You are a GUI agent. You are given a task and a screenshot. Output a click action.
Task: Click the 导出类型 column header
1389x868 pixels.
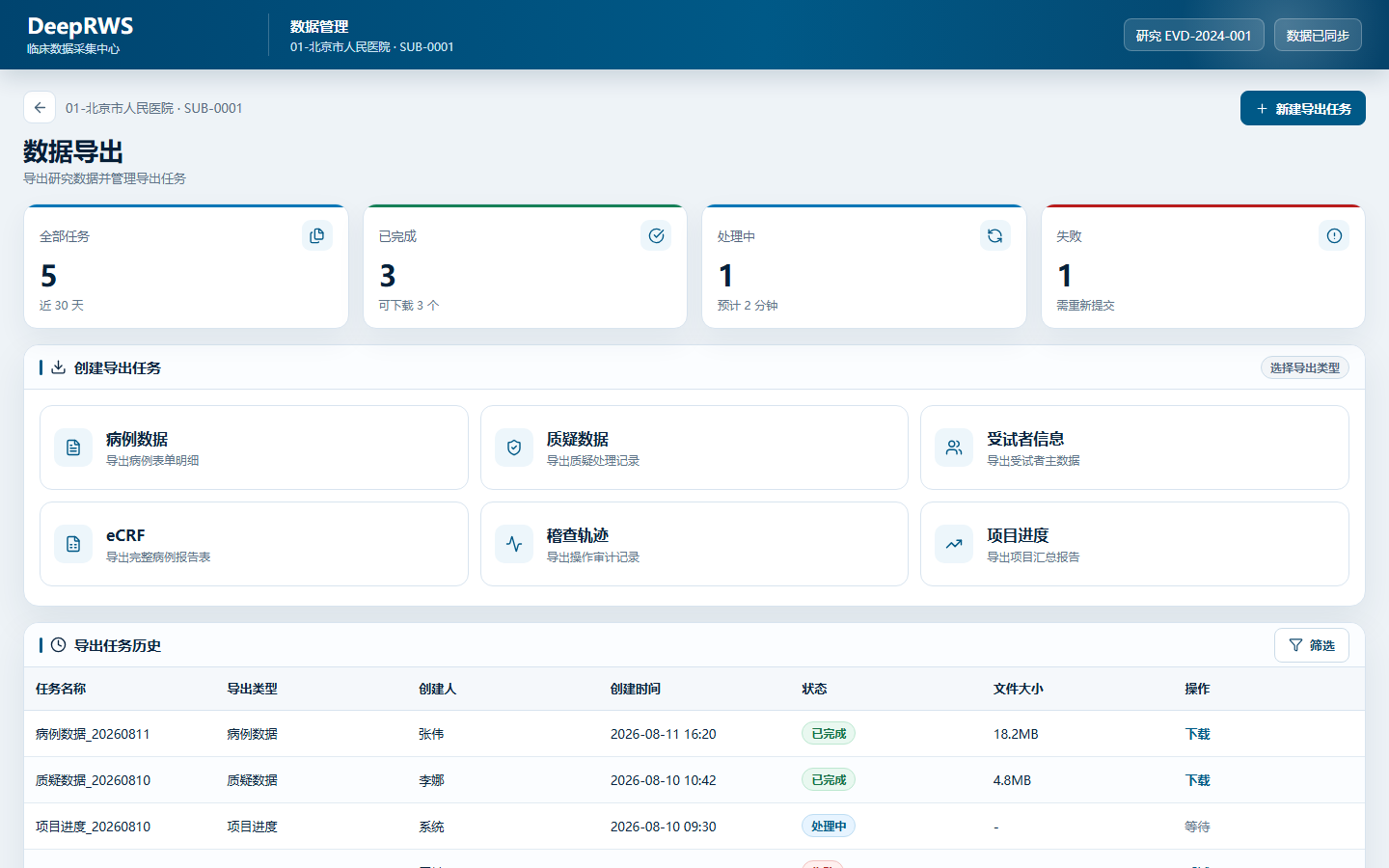[252, 689]
